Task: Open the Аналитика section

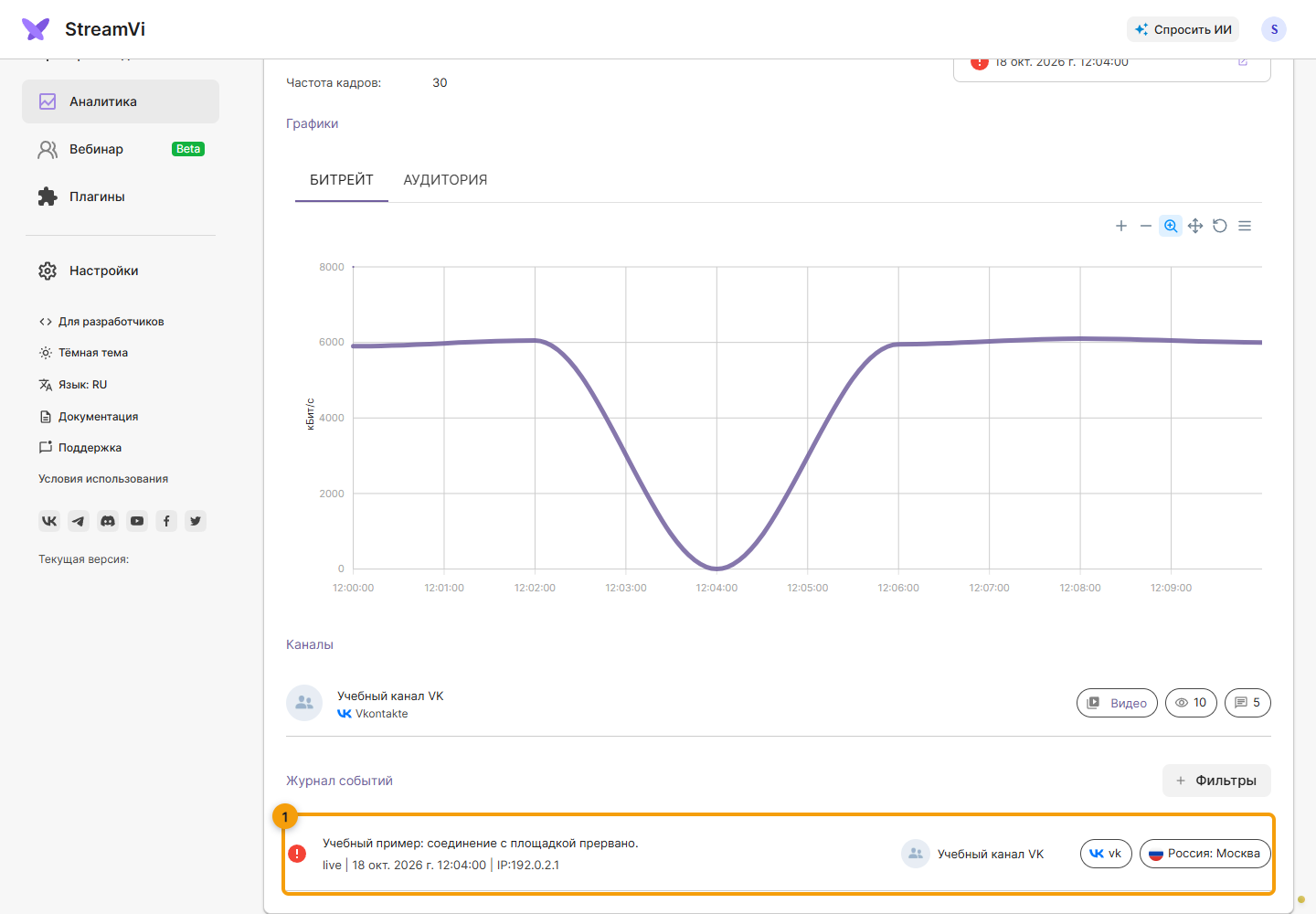Action: 121,101
